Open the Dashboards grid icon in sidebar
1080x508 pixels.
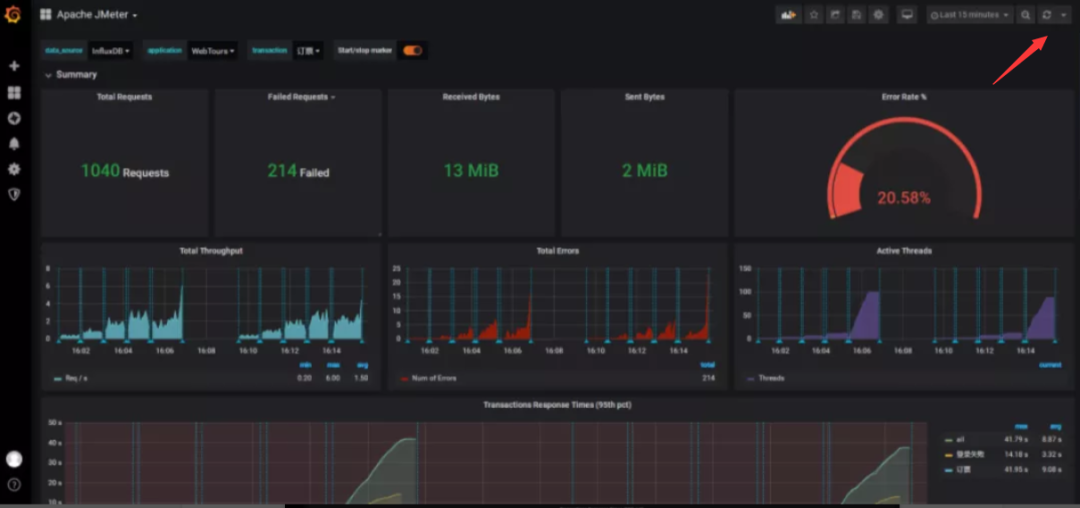point(14,92)
